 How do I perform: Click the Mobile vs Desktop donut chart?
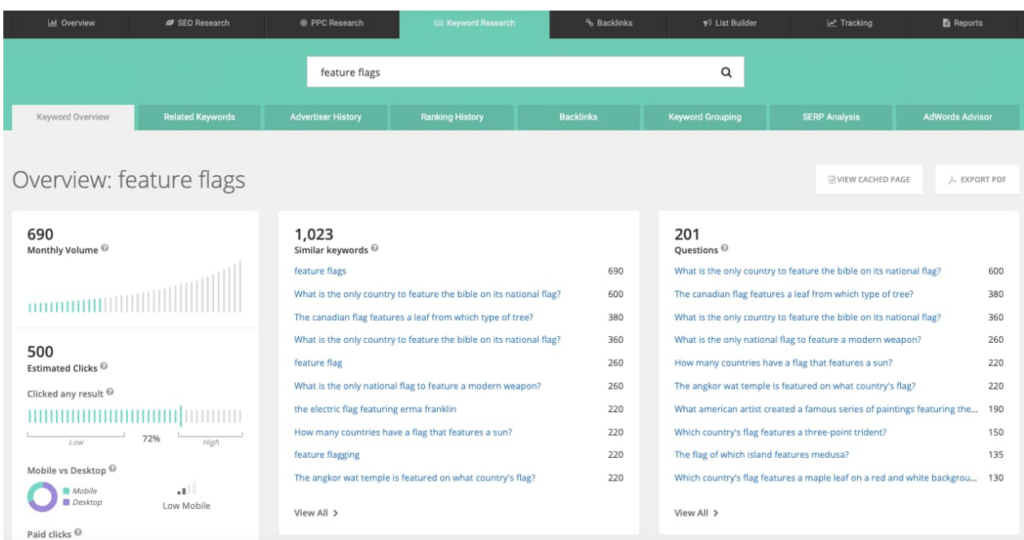point(42,497)
